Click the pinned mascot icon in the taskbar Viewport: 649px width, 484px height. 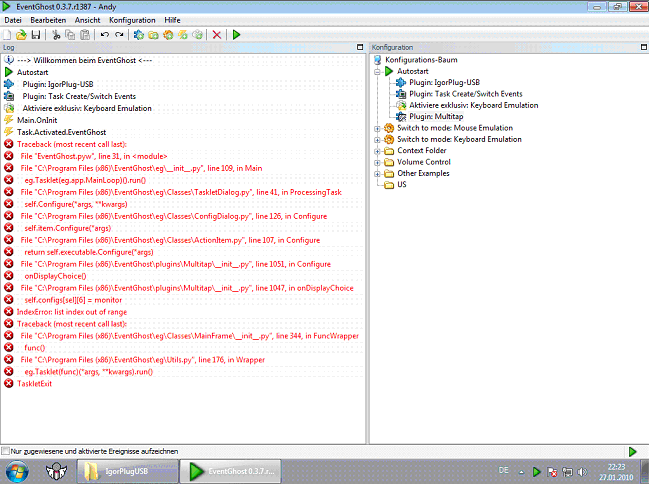point(56,472)
